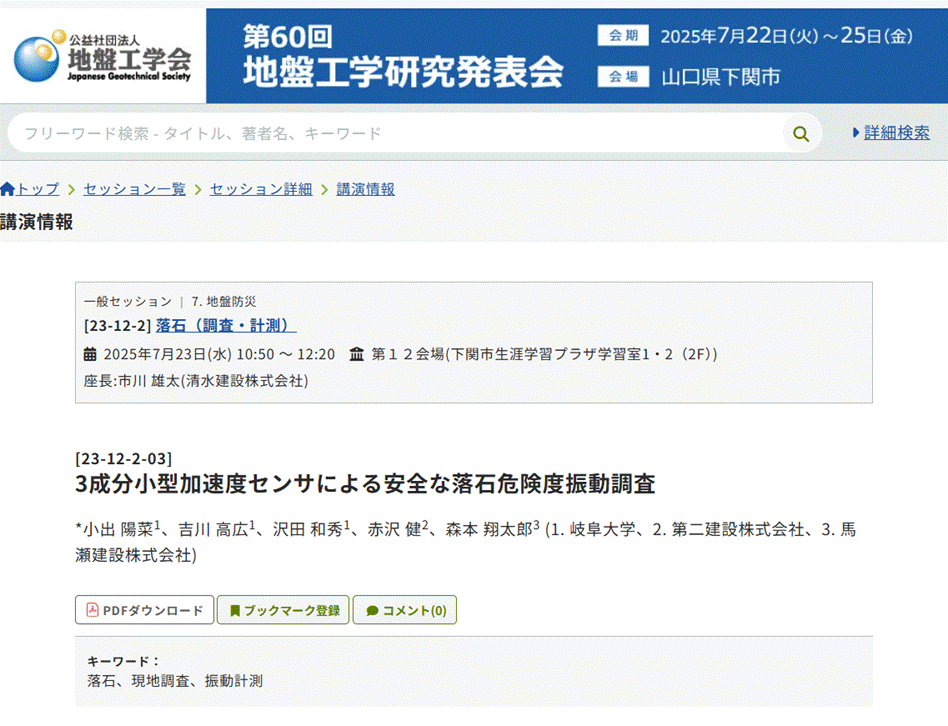The image size is (948, 726).
Task: Click keyword 現地調査
Action: [x=160, y=681]
